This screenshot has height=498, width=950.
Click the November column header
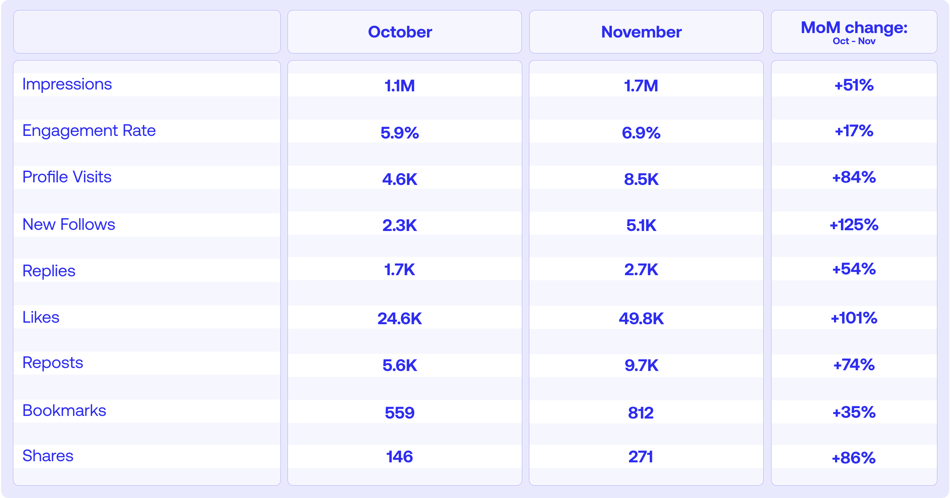pyautogui.click(x=641, y=32)
